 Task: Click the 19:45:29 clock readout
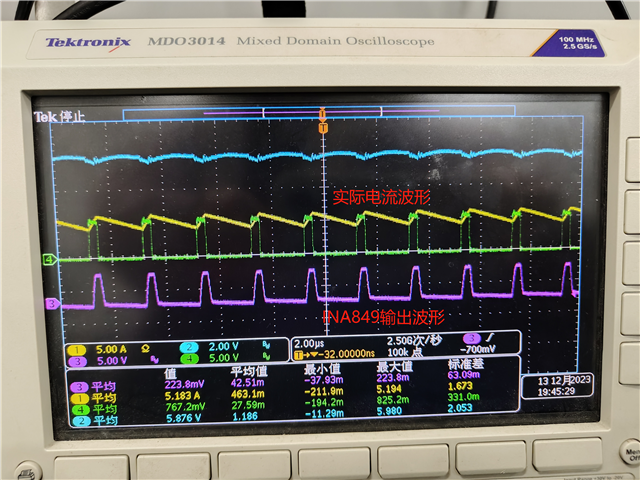click(x=556, y=391)
